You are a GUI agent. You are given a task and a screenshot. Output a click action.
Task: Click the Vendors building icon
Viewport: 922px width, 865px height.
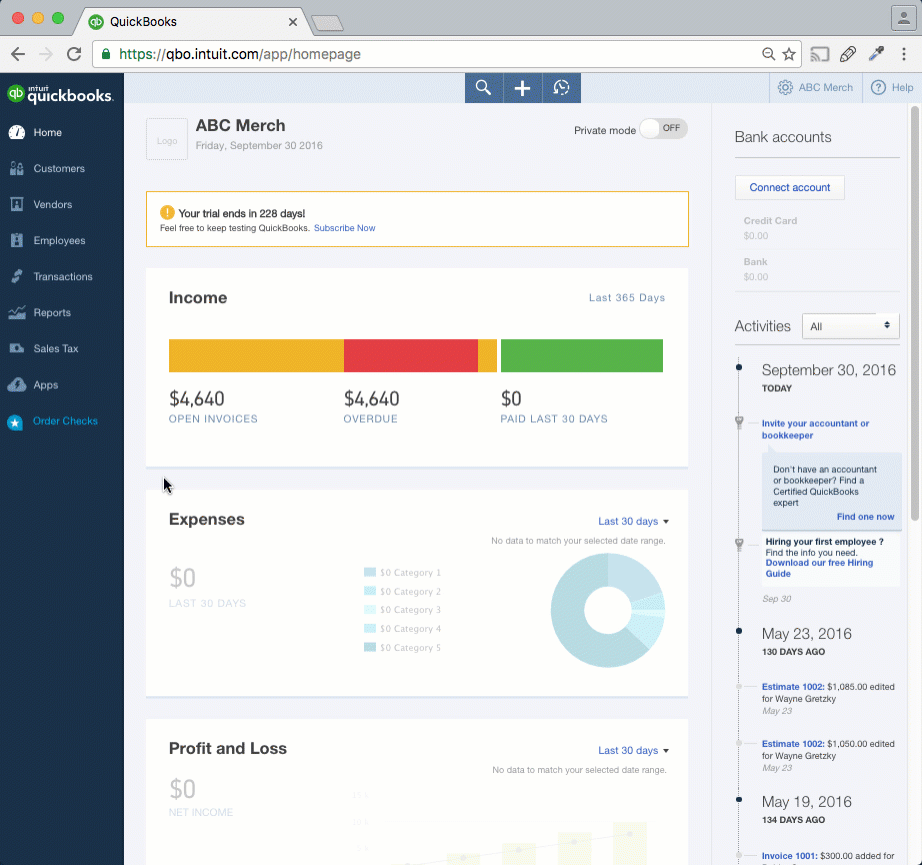pos(17,204)
